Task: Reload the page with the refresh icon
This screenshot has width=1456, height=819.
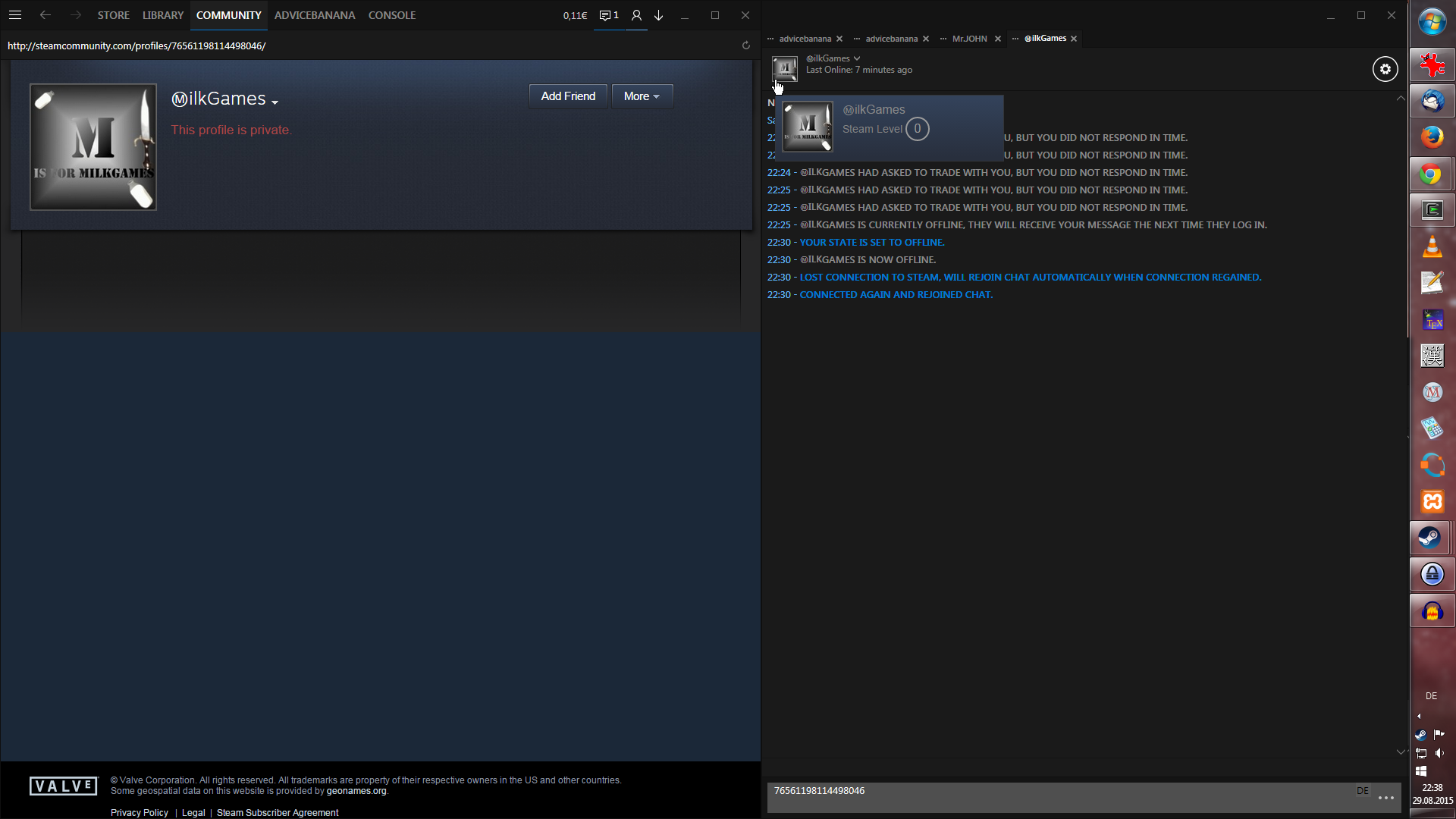Action: point(746,45)
